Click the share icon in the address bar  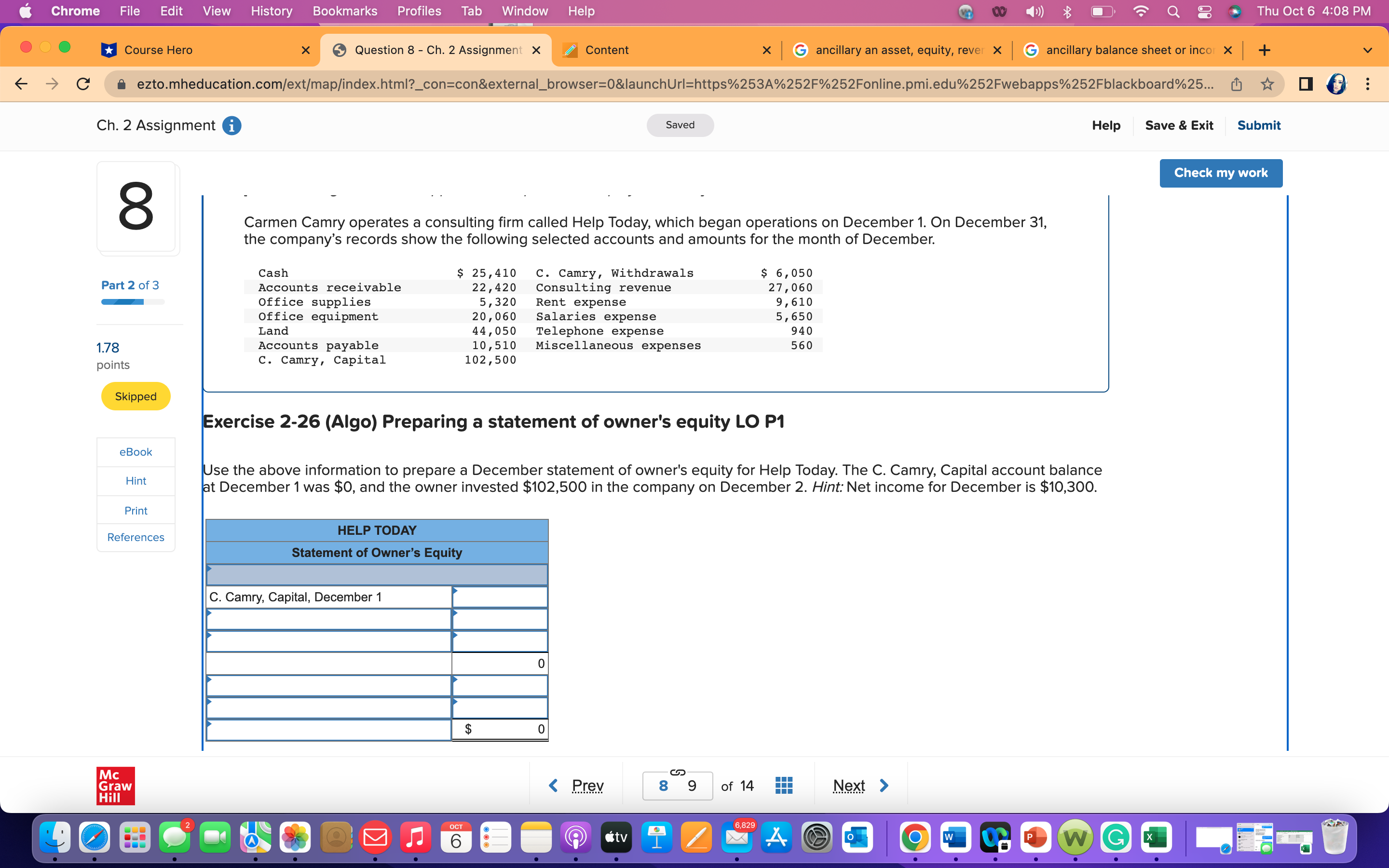tap(1236, 84)
